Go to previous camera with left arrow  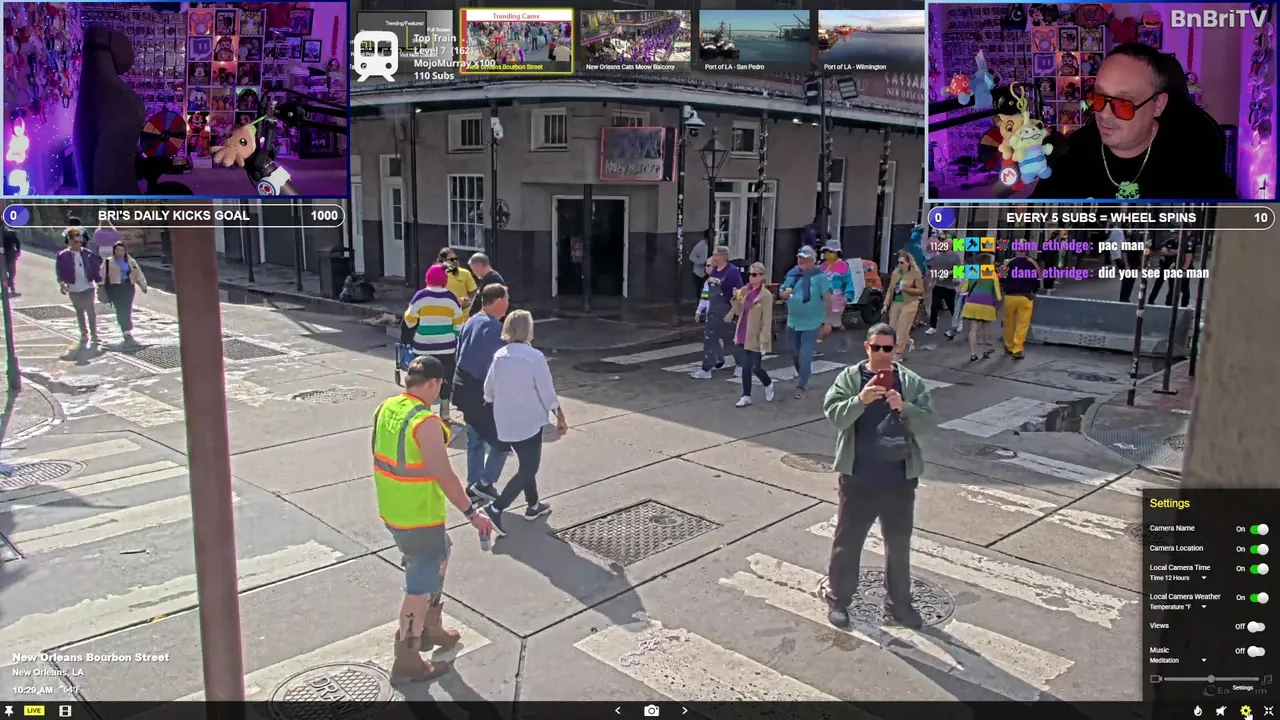click(x=617, y=711)
